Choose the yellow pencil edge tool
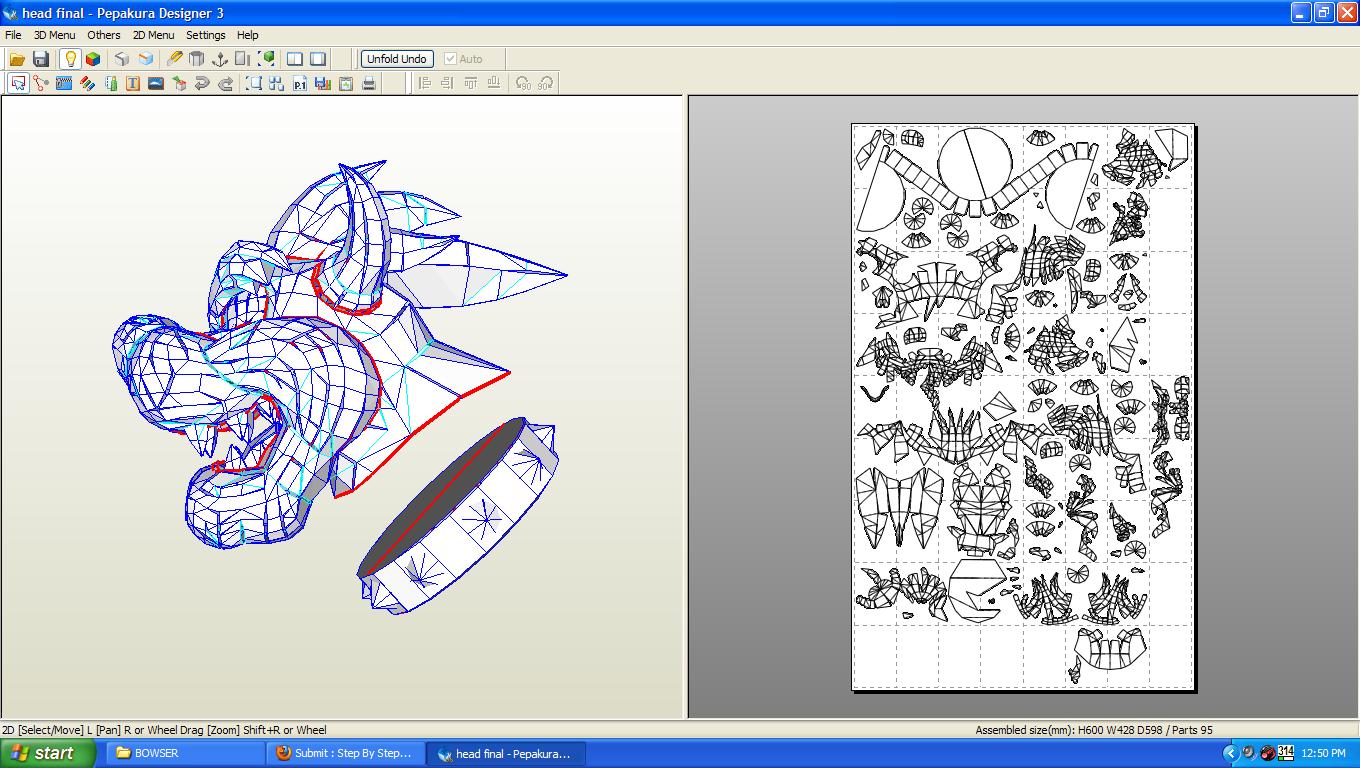The image size is (1360, 768). 174,59
